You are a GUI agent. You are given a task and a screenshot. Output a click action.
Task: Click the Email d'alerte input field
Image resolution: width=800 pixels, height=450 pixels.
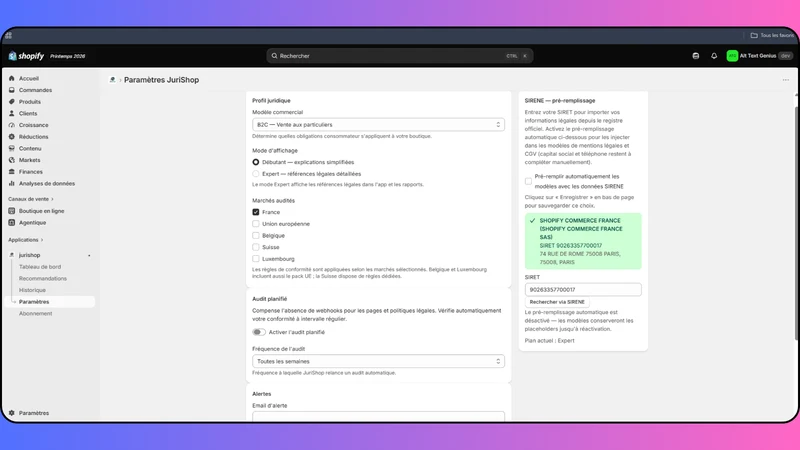[378, 416]
